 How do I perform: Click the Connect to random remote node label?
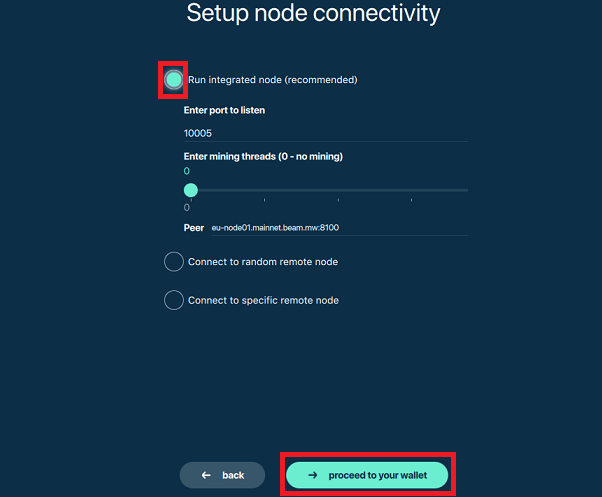[x=263, y=262]
